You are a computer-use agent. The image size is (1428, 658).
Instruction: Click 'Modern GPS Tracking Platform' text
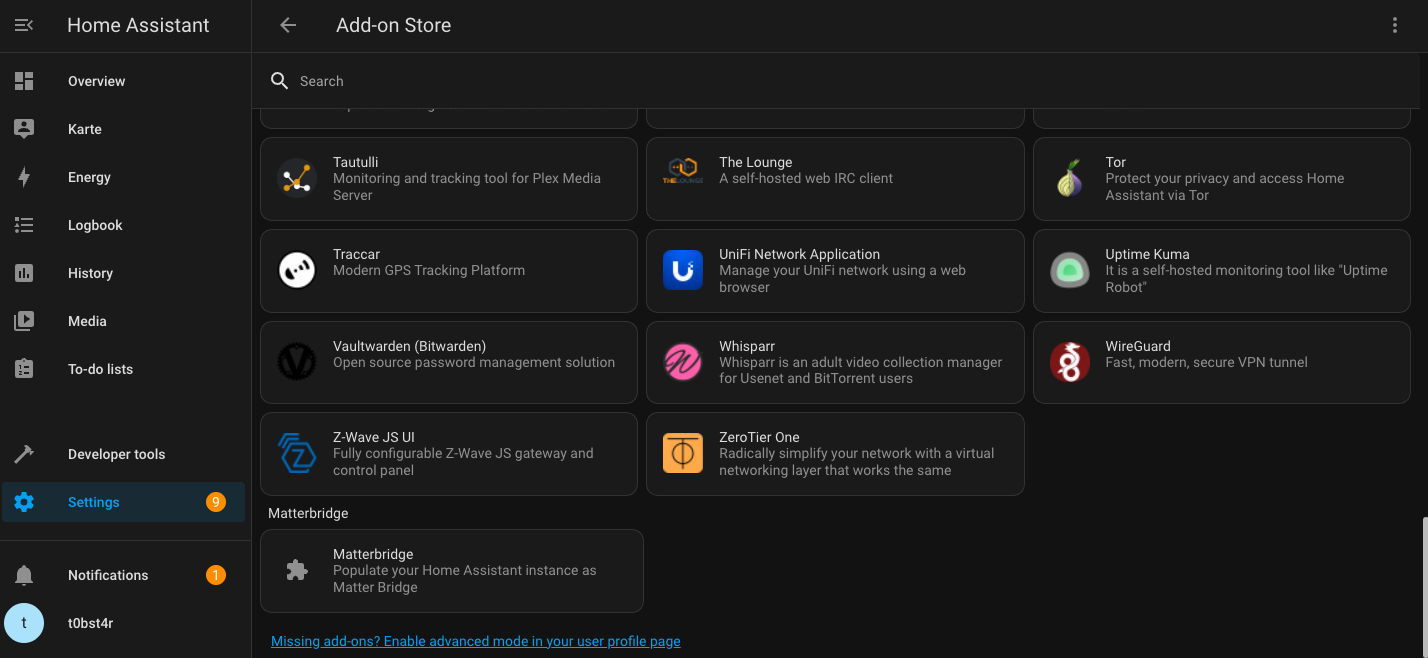(429, 270)
